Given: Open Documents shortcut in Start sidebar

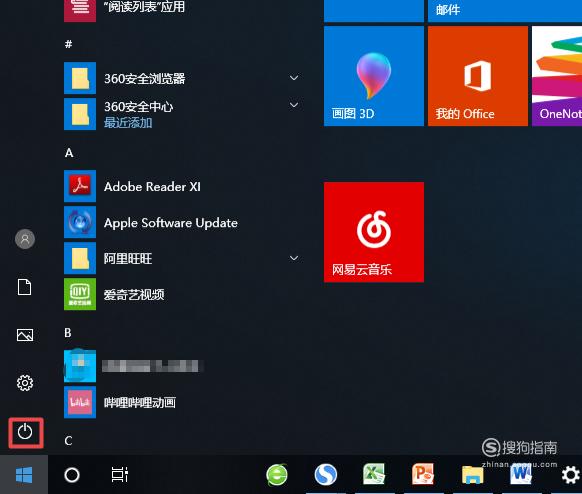Looking at the screenshot, I should coord(24,287).
